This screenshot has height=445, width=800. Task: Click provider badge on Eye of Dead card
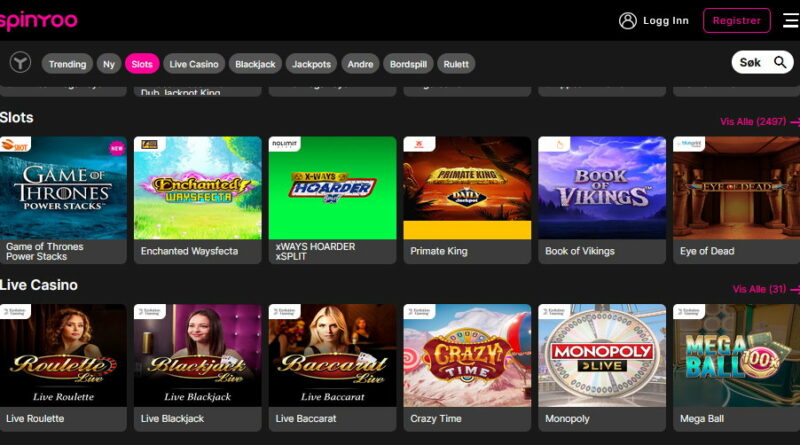point(689,144)
